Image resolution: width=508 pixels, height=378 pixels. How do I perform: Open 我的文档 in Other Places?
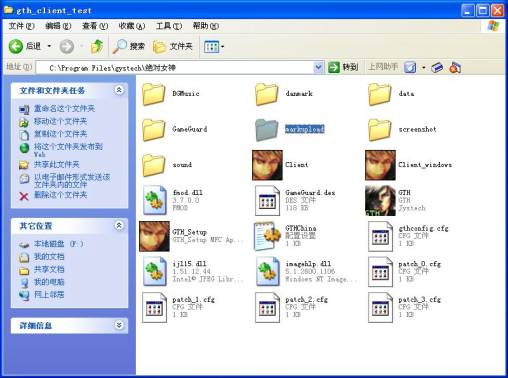click(x=49, y=257)
